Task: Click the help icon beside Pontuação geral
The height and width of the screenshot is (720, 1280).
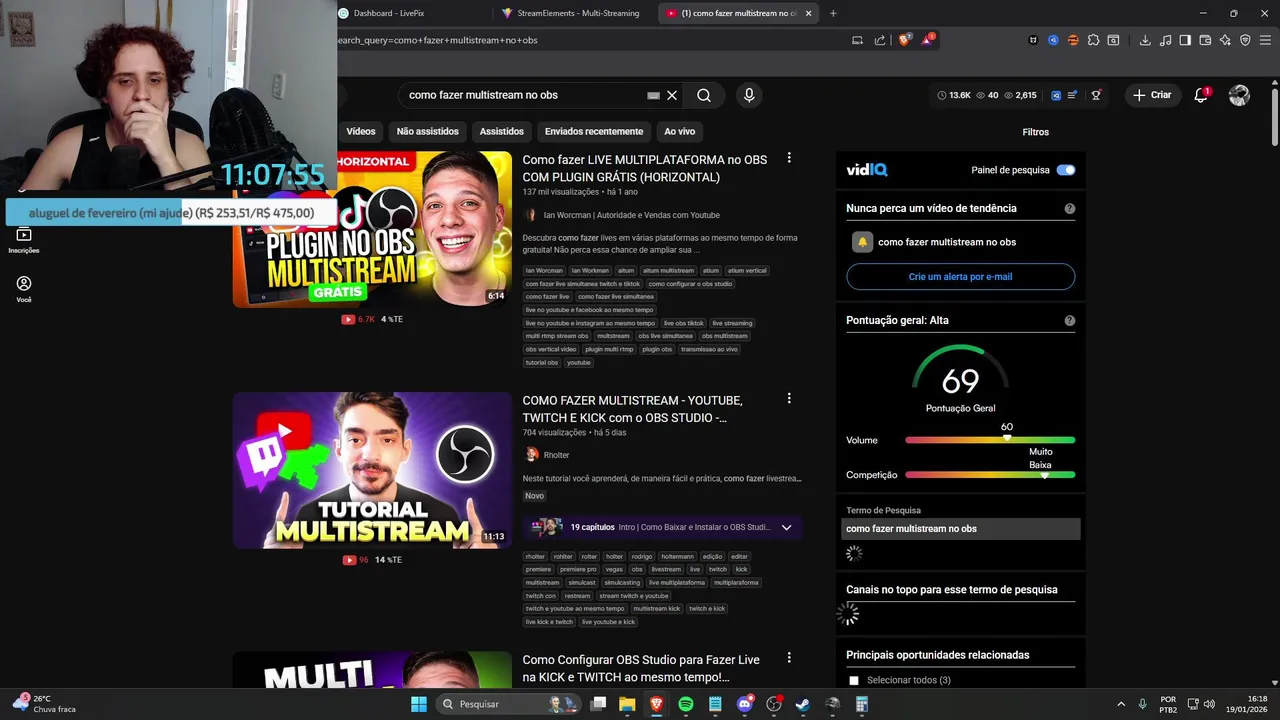Action: point(1070,321)
